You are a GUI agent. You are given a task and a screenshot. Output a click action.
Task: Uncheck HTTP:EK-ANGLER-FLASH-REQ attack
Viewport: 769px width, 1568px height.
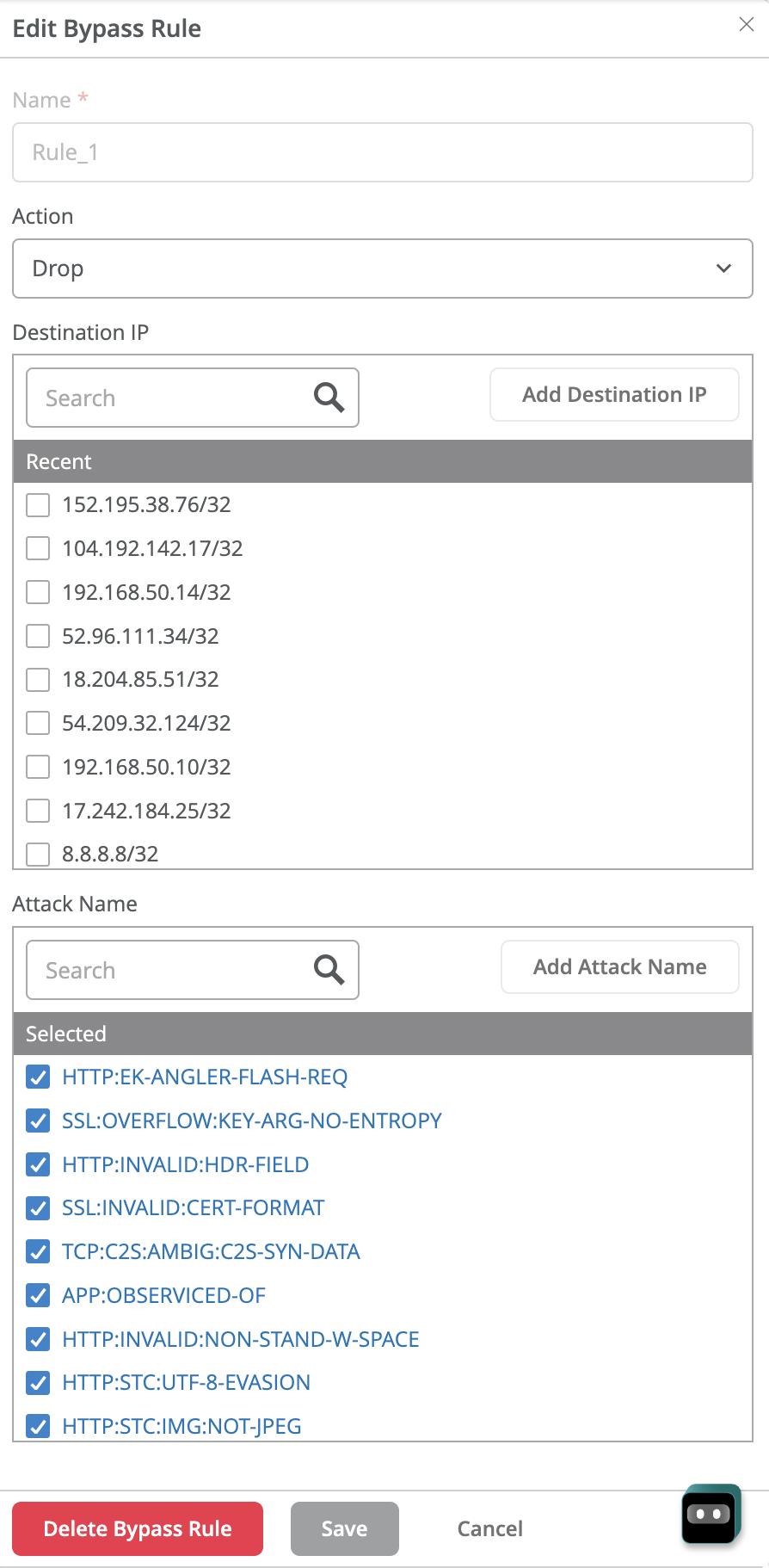pos(38,1077)
